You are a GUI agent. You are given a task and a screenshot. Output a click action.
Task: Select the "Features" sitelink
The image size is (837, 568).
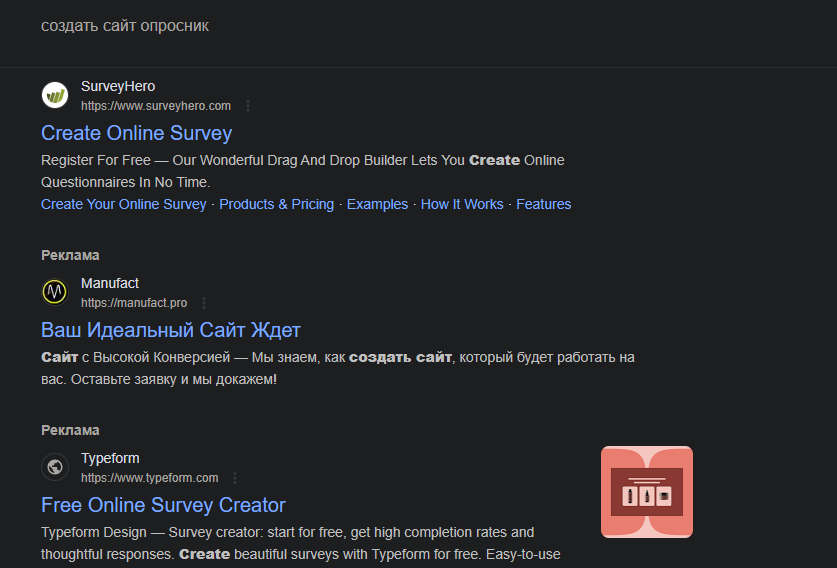543,204
